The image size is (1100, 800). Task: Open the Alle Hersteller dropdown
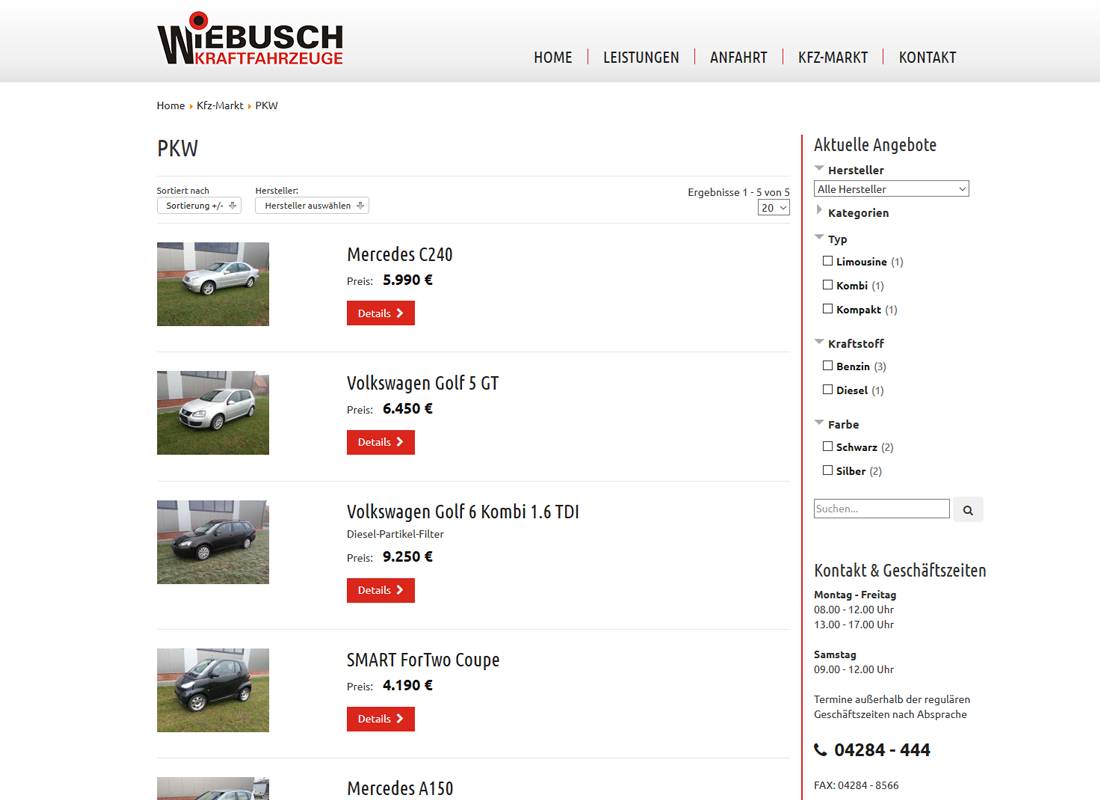tap(892, 189)
